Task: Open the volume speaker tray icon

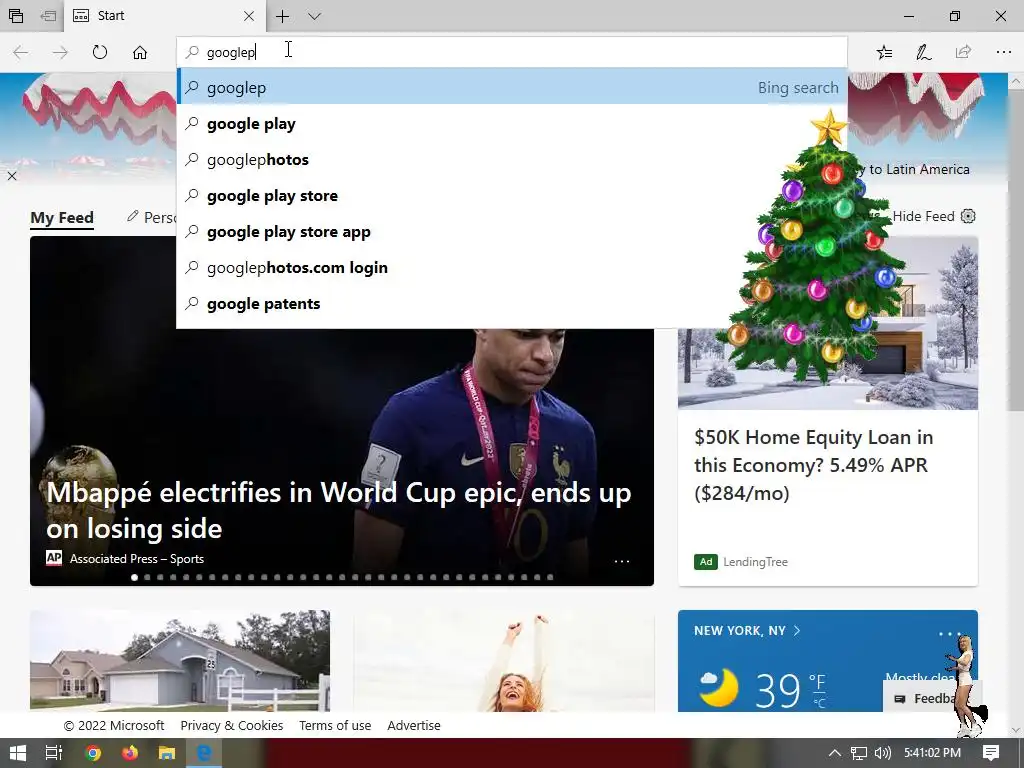Action: (882, 753)
